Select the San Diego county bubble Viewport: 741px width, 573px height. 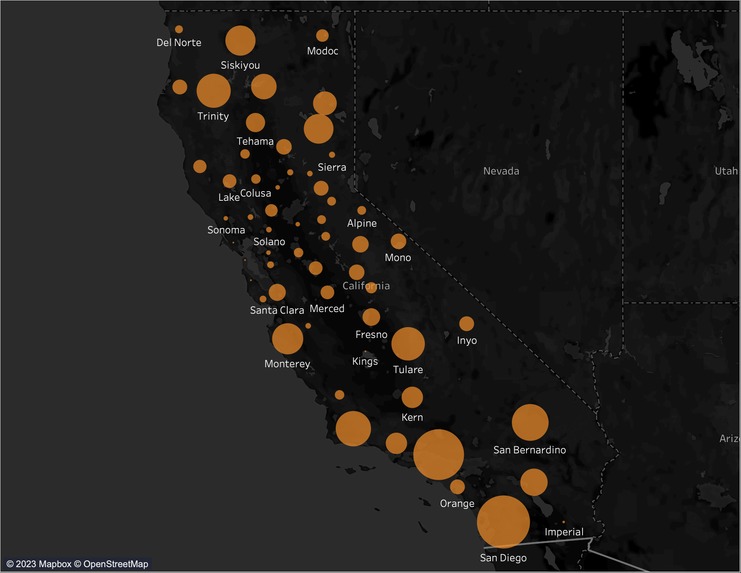(503, 522)
